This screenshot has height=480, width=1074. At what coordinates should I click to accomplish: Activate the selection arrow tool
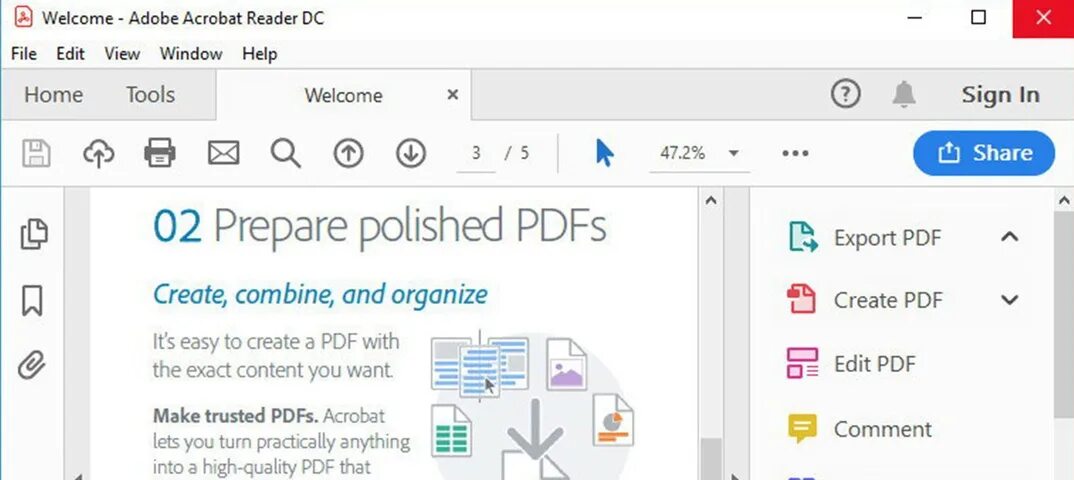pos(604,153)
